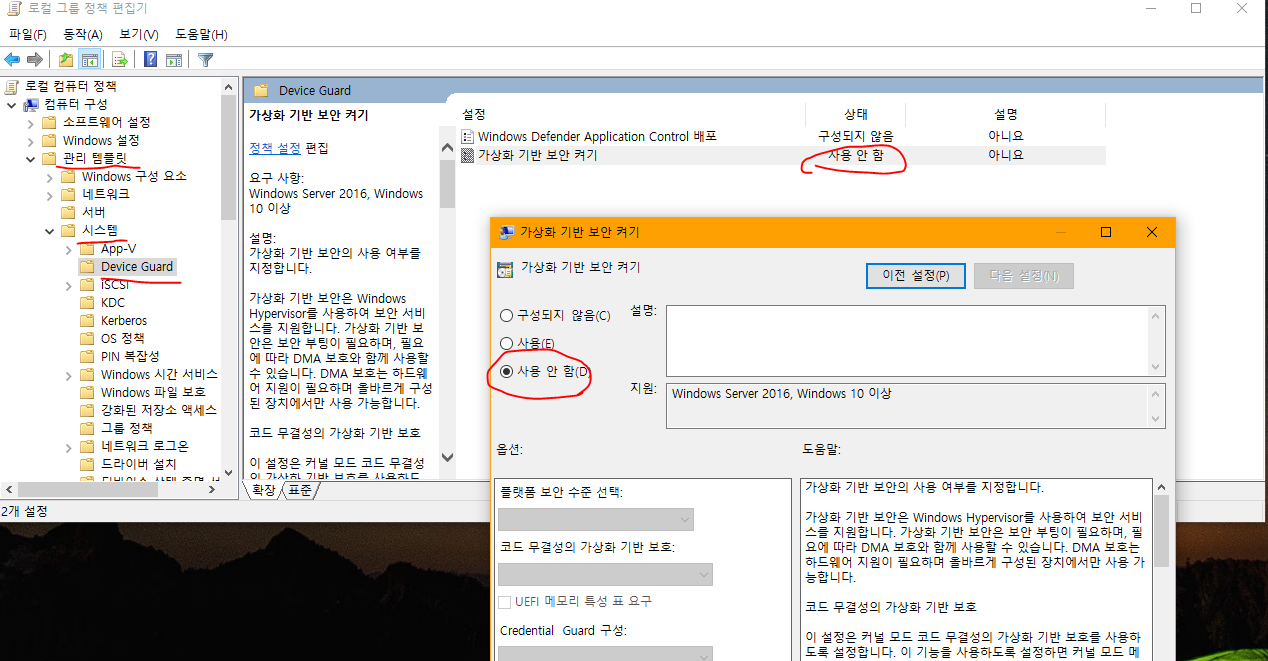Click the 이전 설정(P) button
The width and height of the screenshot is (1268, 661).
point(916,276)
